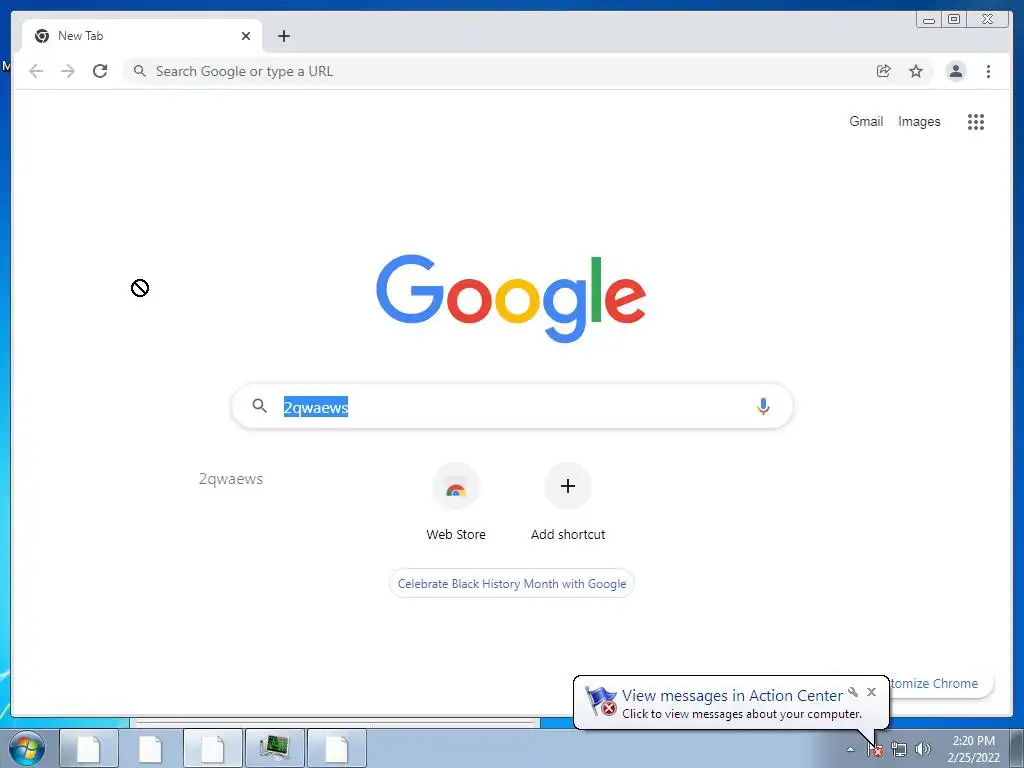Click the Customize Chrome button
Screen dimensions: 1024x768
click(x=940, y=683)
